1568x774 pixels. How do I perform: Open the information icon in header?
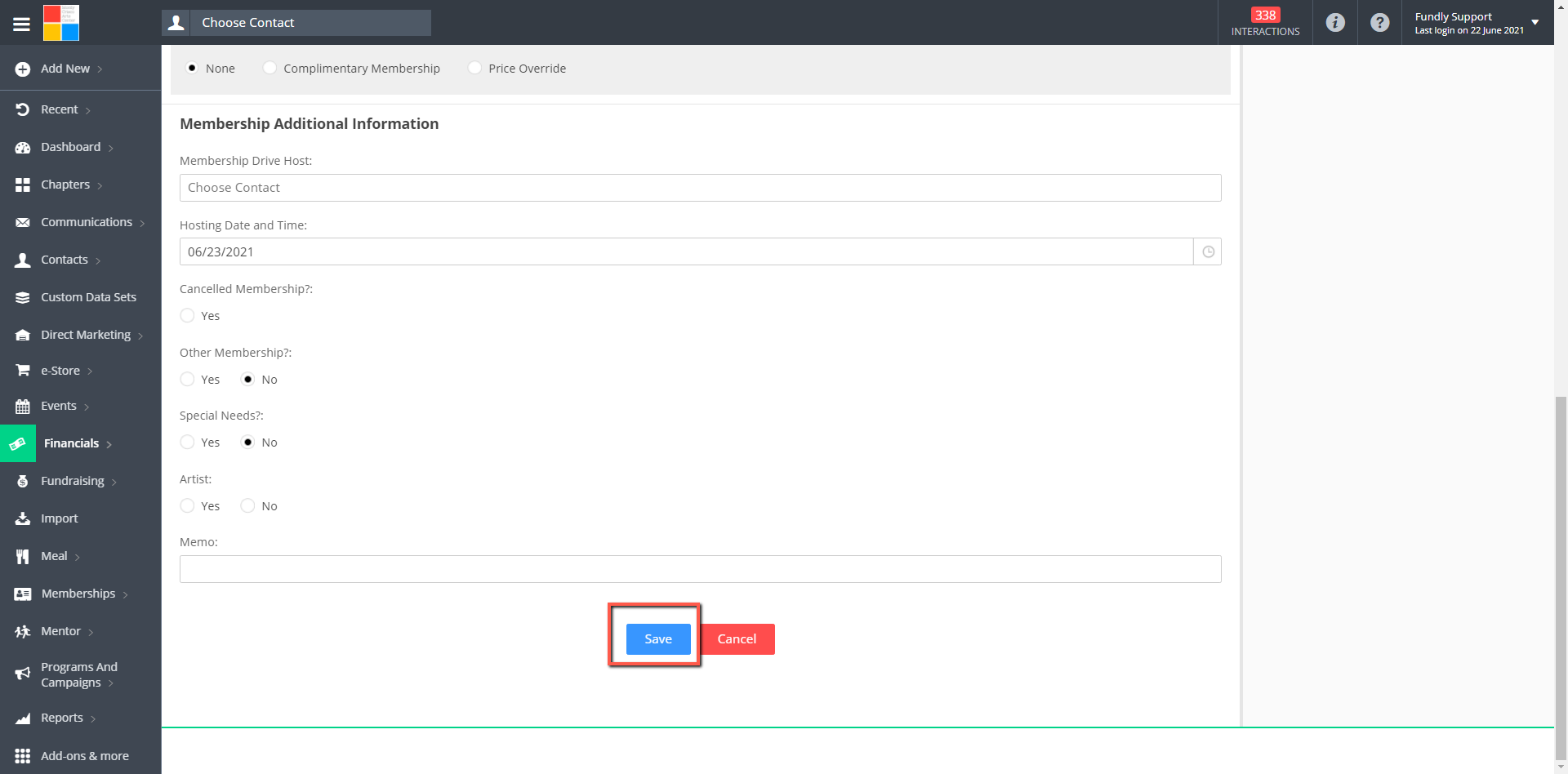(1335, 23)
